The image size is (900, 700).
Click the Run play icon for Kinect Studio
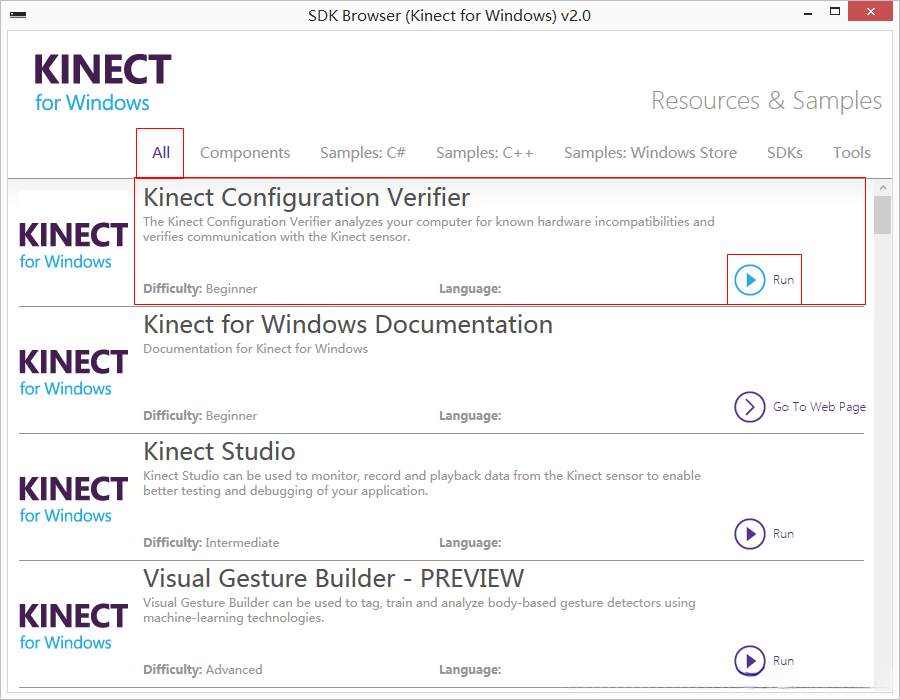(750, 534)
